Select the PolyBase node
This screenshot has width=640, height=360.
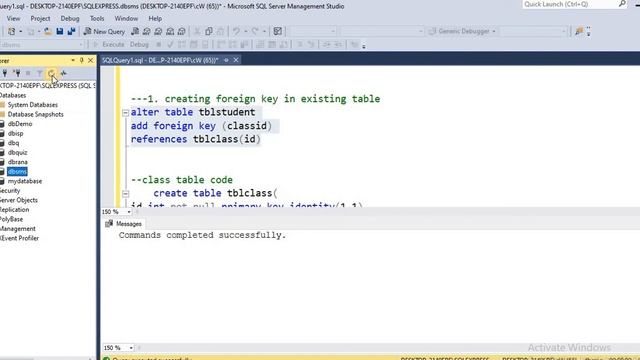click(x=11, y=219)
